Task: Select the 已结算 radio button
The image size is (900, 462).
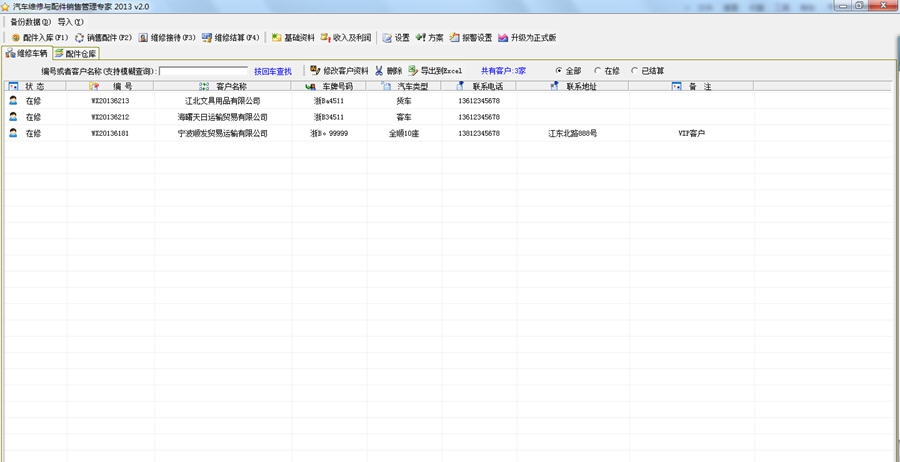Action: [x=648, y=71]
